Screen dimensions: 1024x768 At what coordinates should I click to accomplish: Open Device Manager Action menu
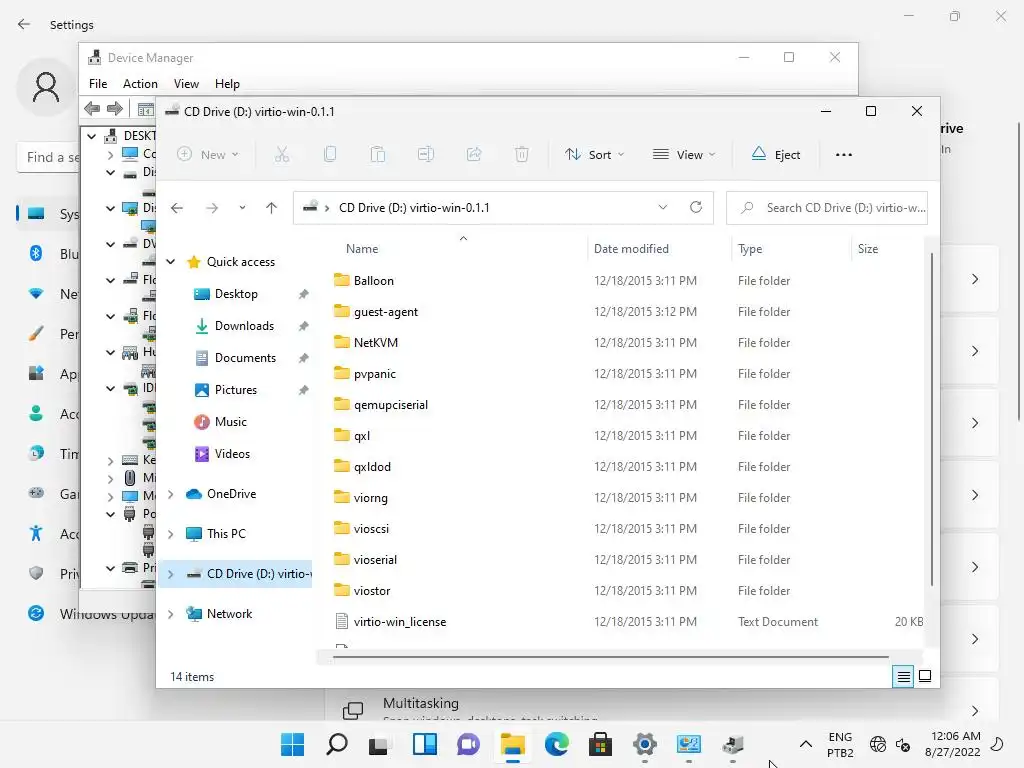click(x=140, y=84)
